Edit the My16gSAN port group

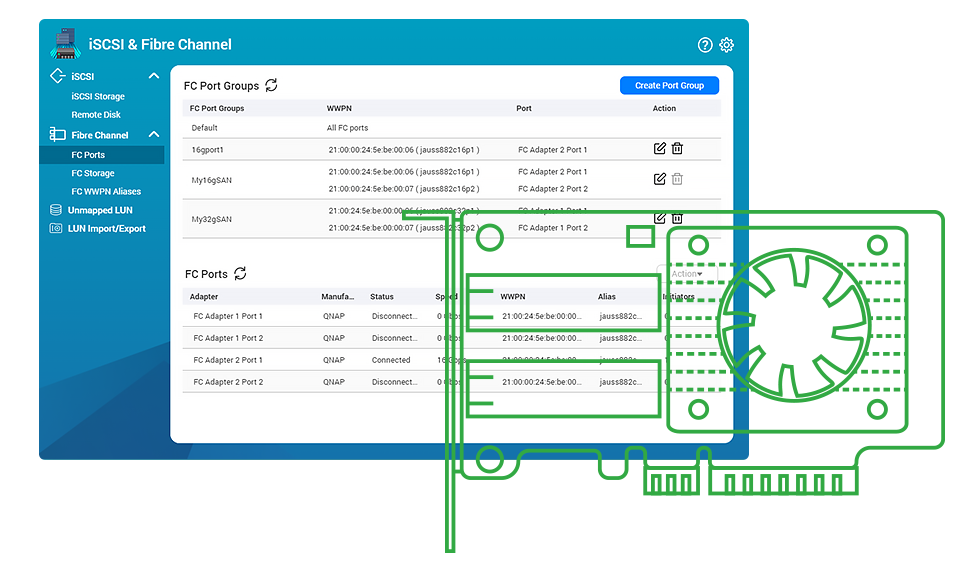[x=659, y=179]
